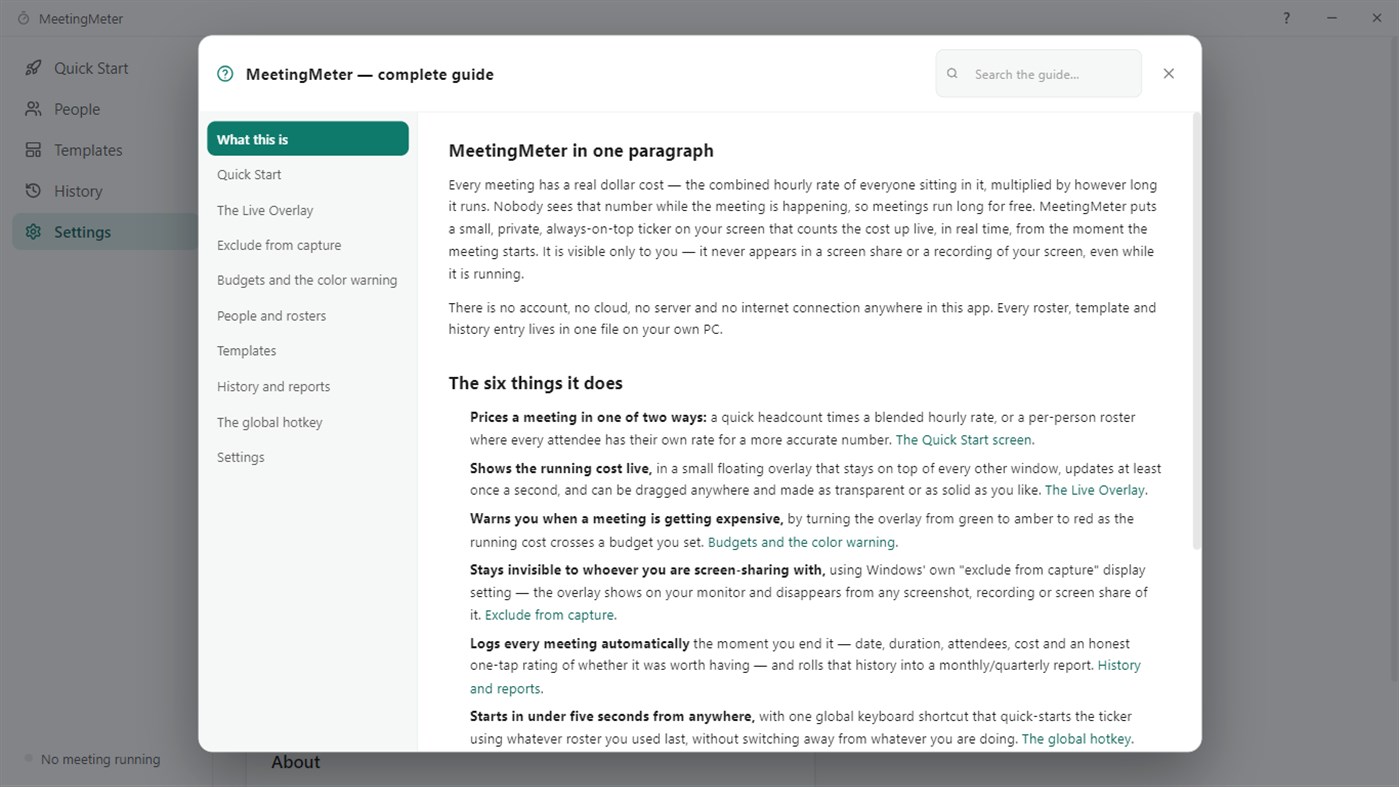Minimize the MeetingMeter window
Image resolution: width=1399 pixels, height=787 pixels.
(1332, 18)
